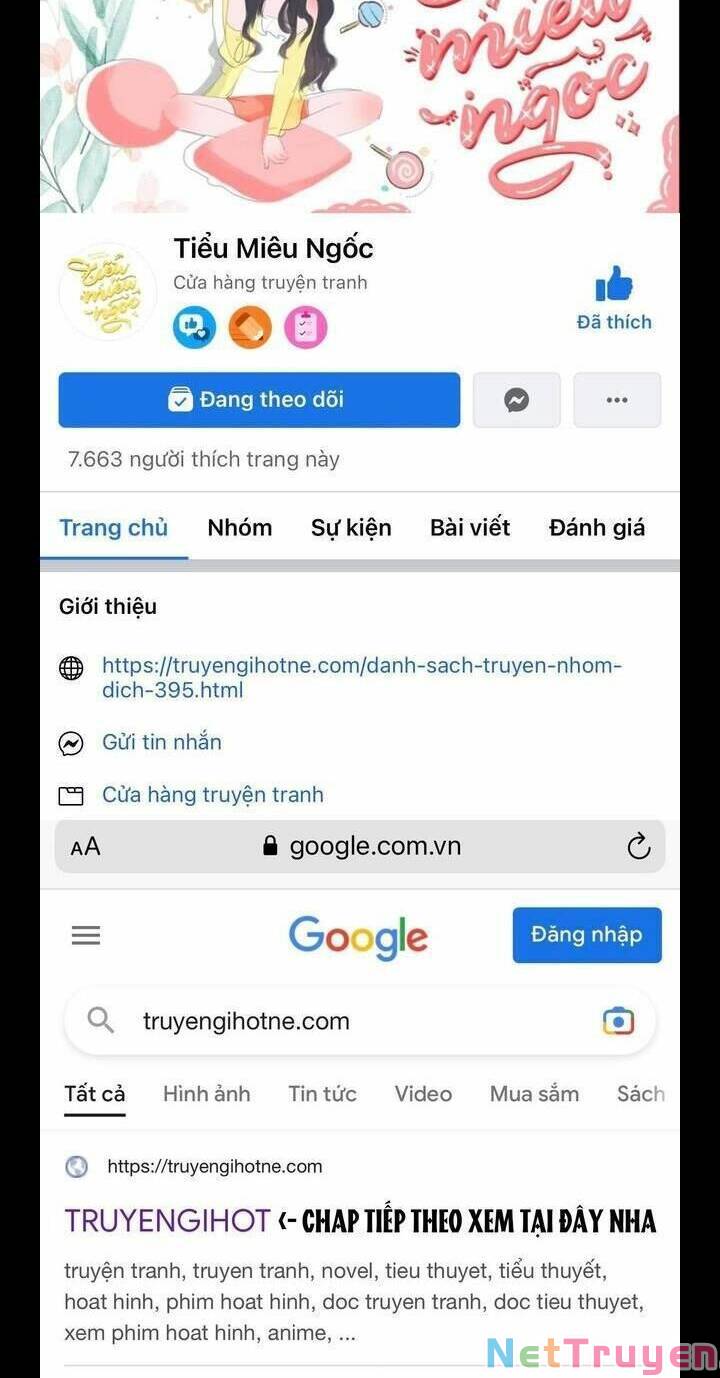The image size is (720, 1378).
Task: Click the pink clipboard badge icon
Action: [x=306, y=327]
